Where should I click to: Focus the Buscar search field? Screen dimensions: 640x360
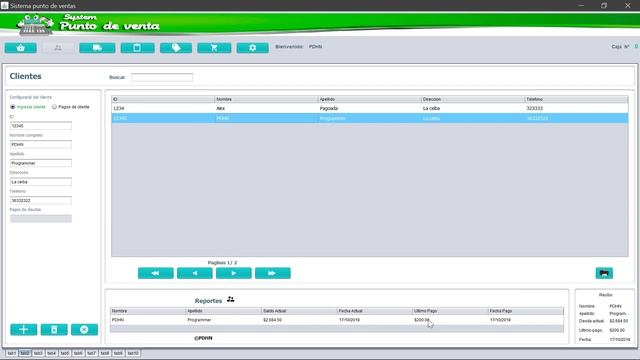coord(162,77)
